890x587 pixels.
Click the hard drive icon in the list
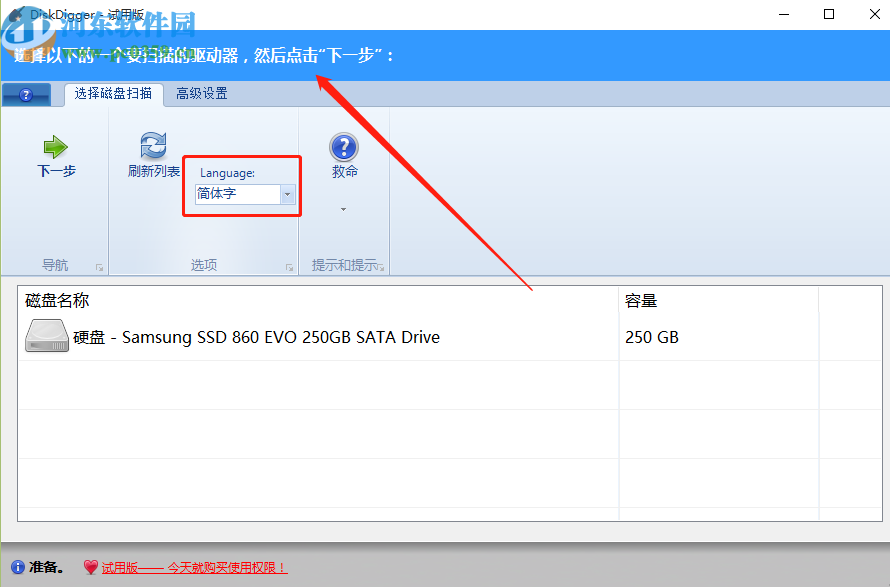point(47,336)
